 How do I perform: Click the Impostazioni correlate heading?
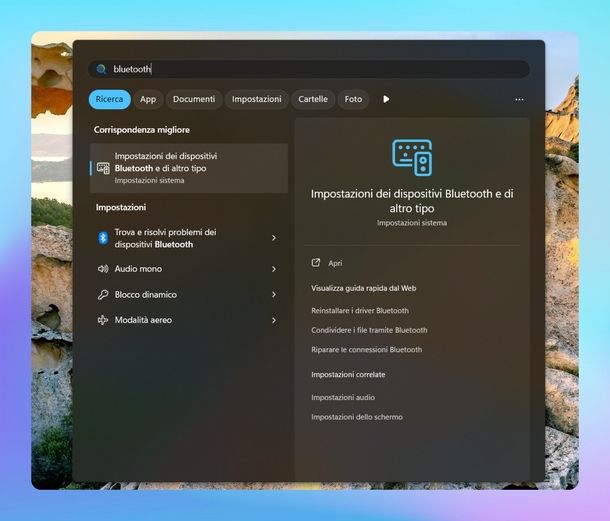pos(348,375)
